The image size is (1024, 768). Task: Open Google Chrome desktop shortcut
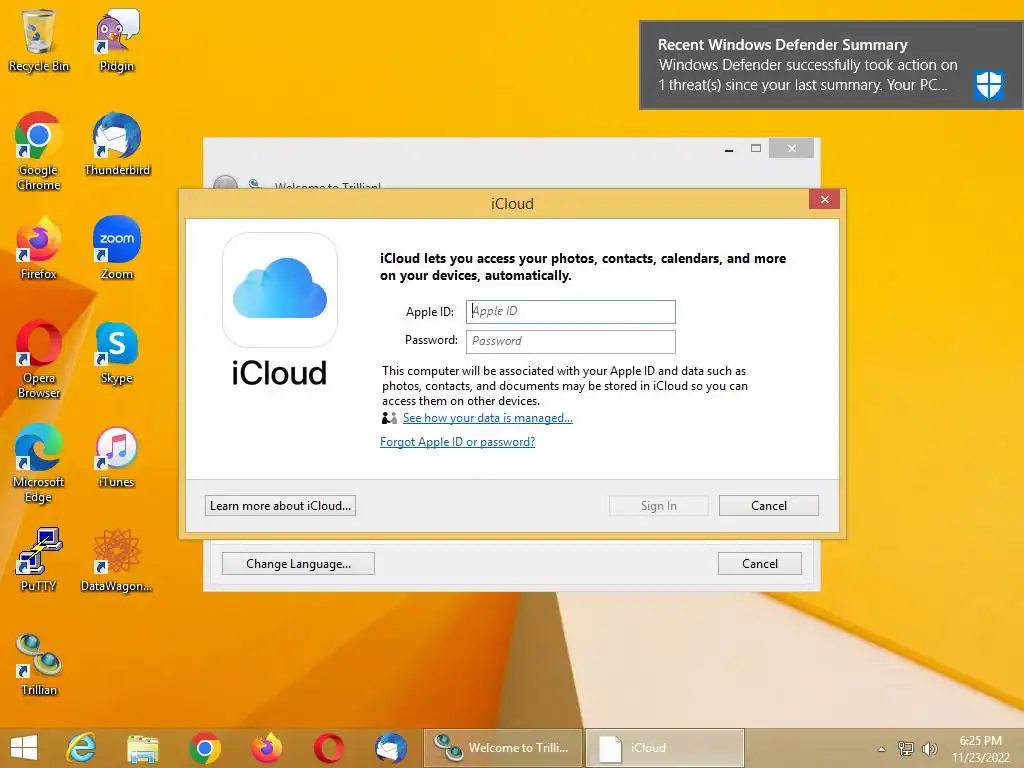coord(39,152)
